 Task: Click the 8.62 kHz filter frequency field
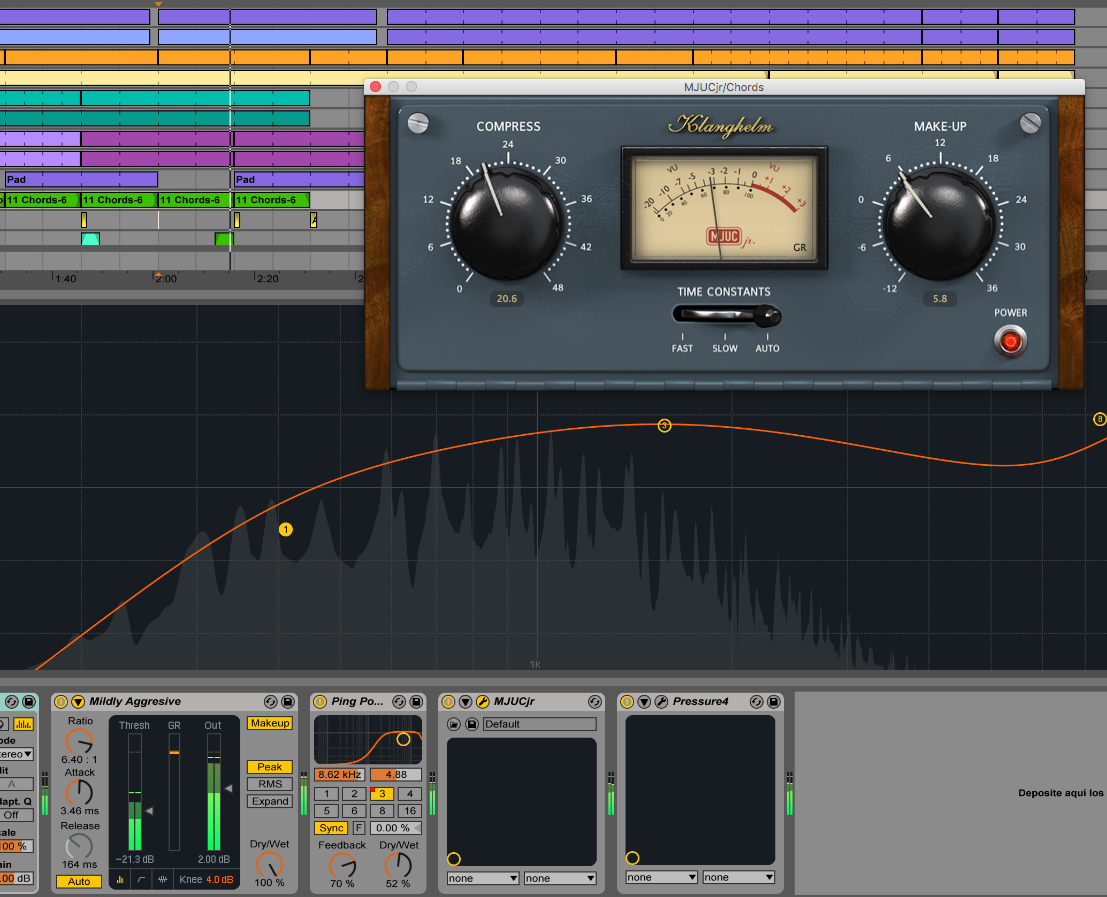click(339, 775)
